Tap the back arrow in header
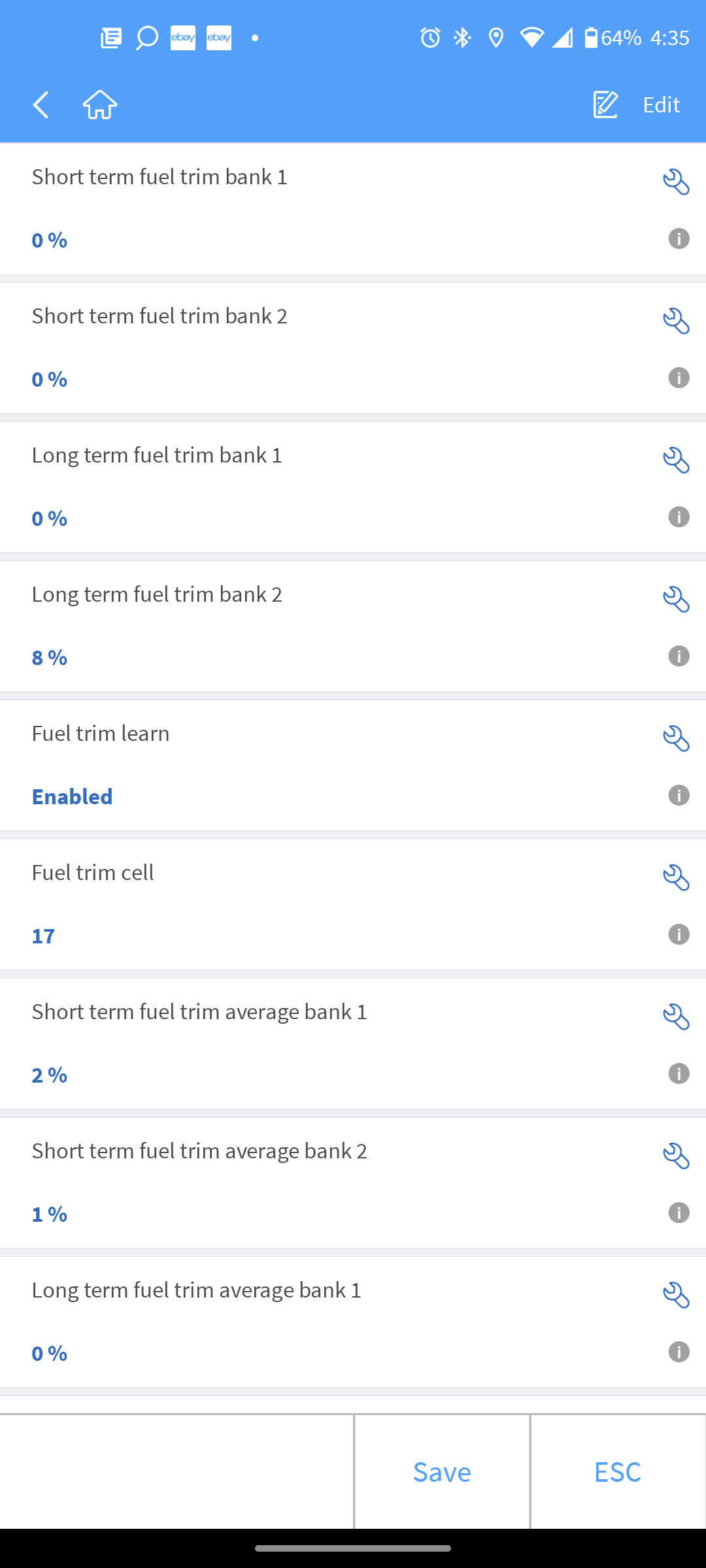706x1568 pixels. click(x=41, y=105)
